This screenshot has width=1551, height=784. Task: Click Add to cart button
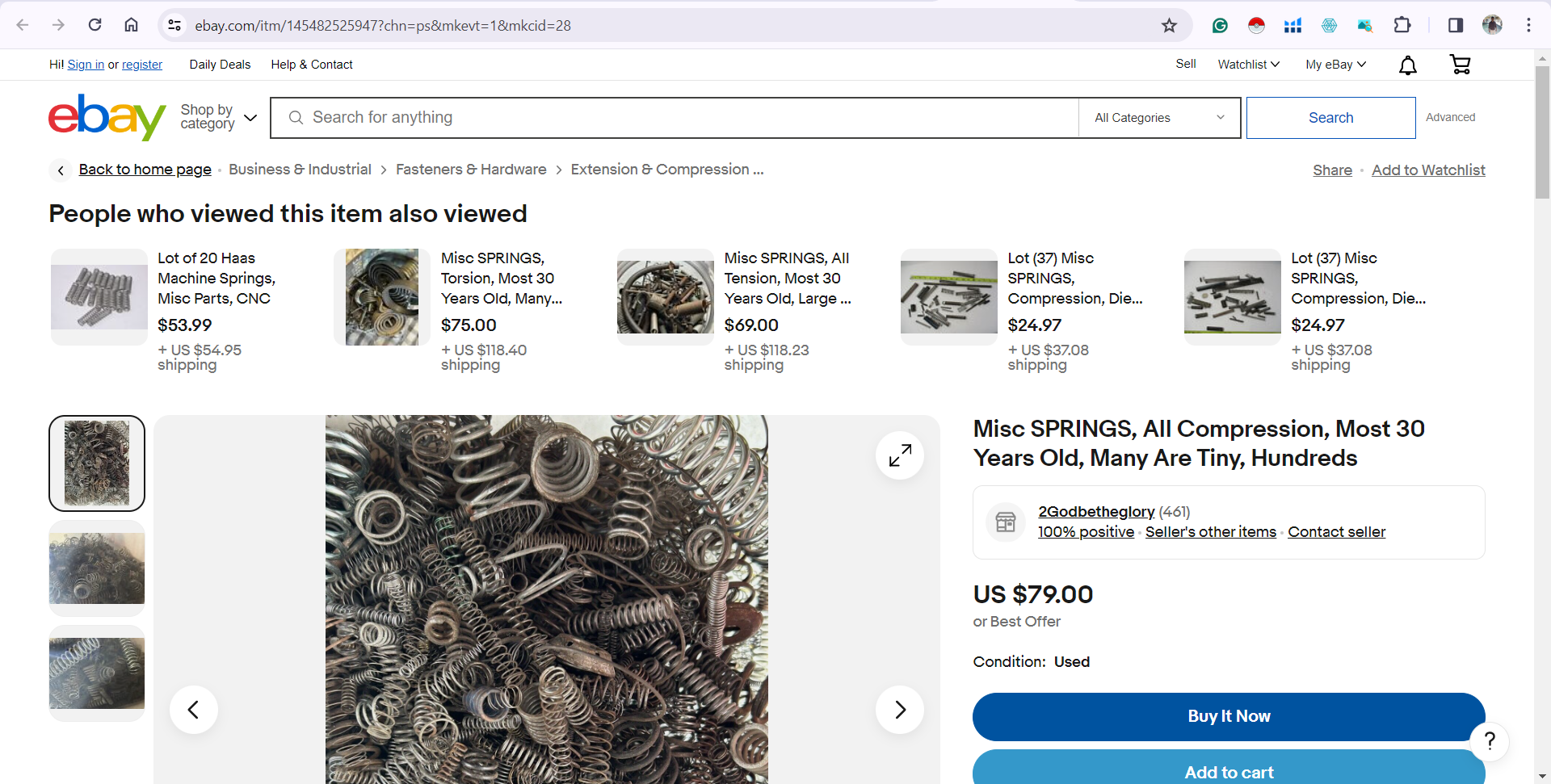tap(1229, 768)
